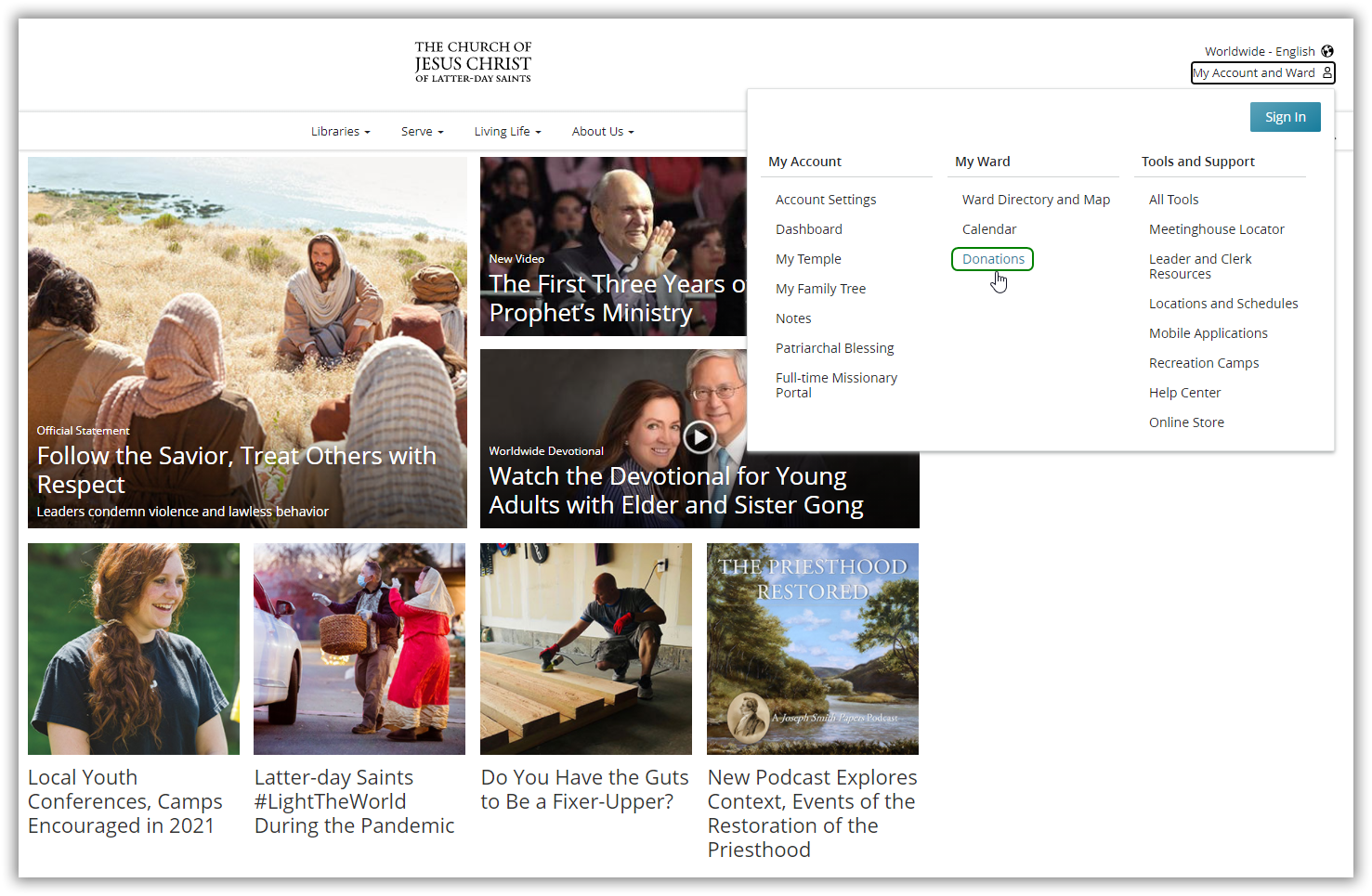Click My Ward column heading
This screenshot has height=896, width=1372.
(x=983, y=162)
